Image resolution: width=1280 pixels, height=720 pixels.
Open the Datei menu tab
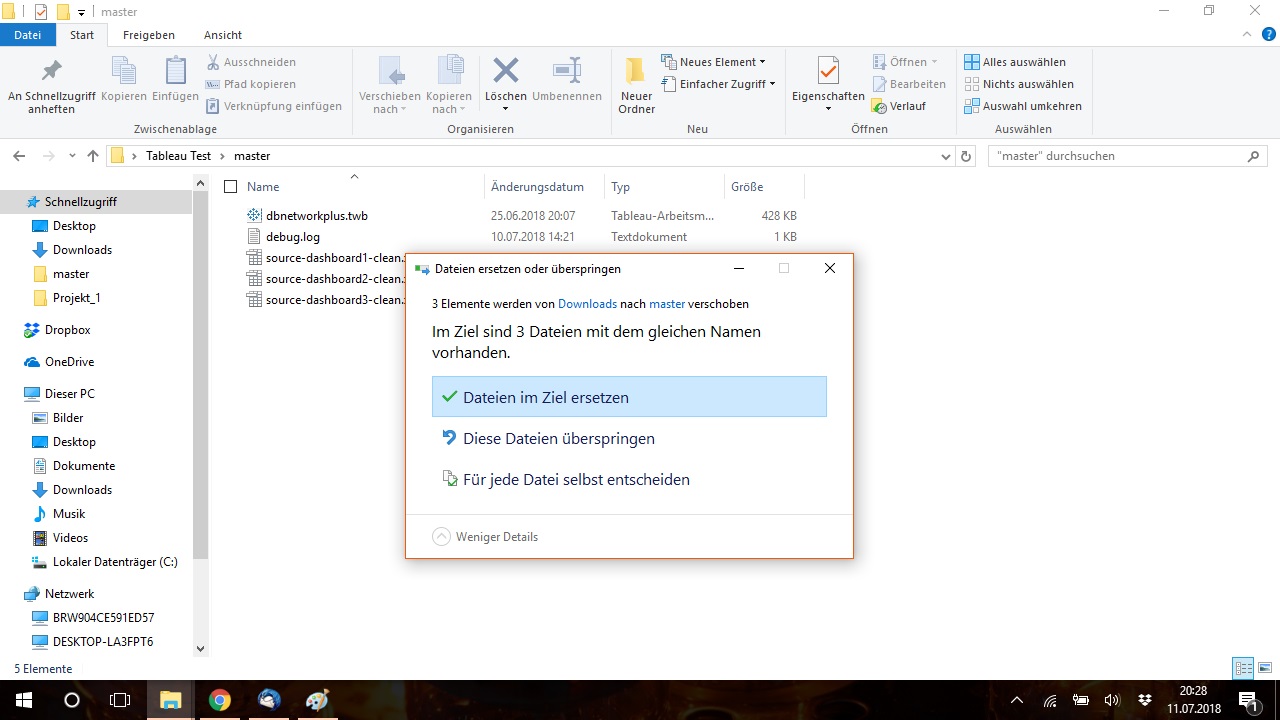pos(28,35)
